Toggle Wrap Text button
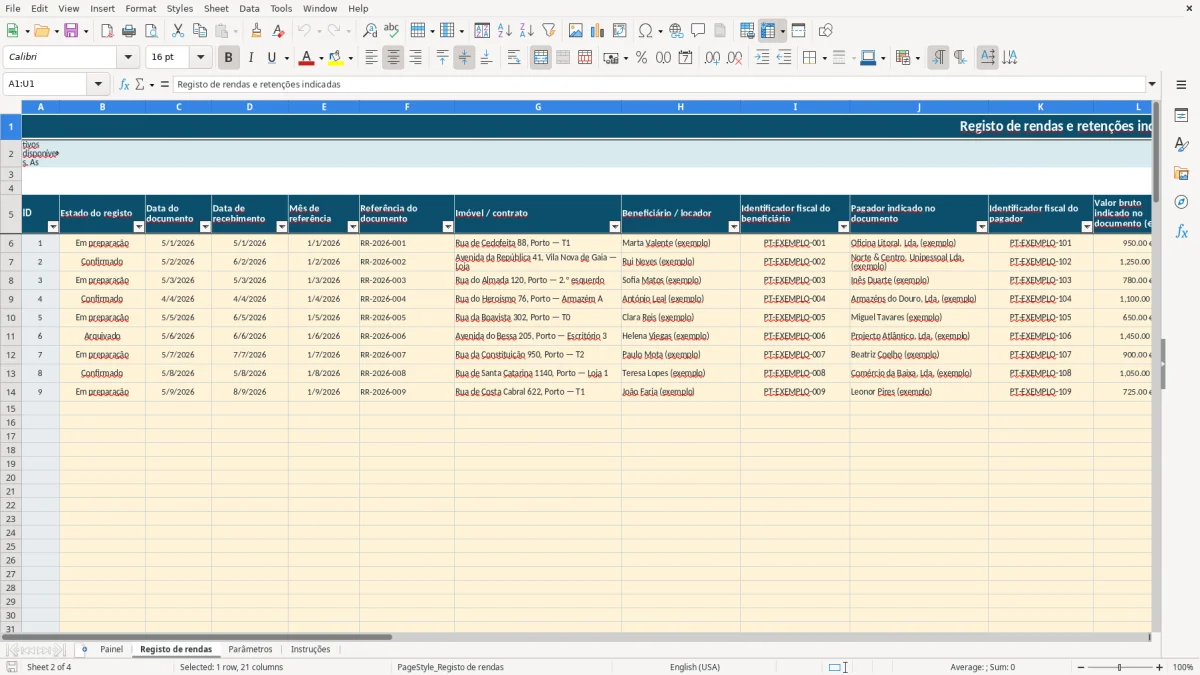Viewport: 1200px width, 675px height. coord(514,58)
